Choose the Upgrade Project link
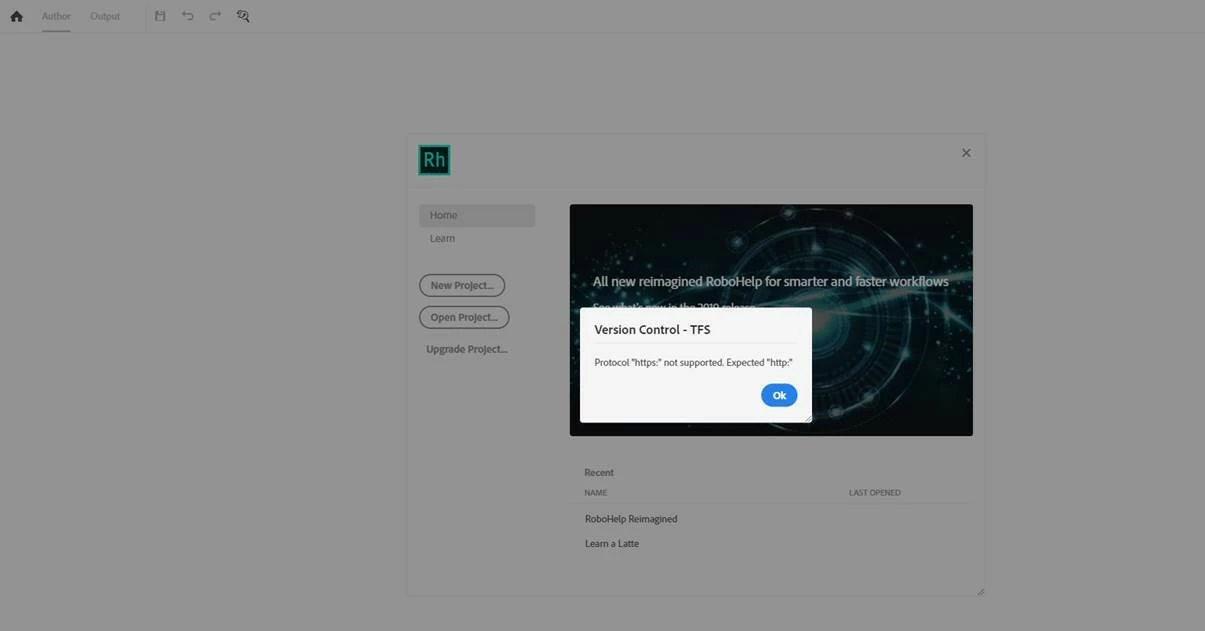Viewport: 1205px width, 631px height. [x=467, y=349]
